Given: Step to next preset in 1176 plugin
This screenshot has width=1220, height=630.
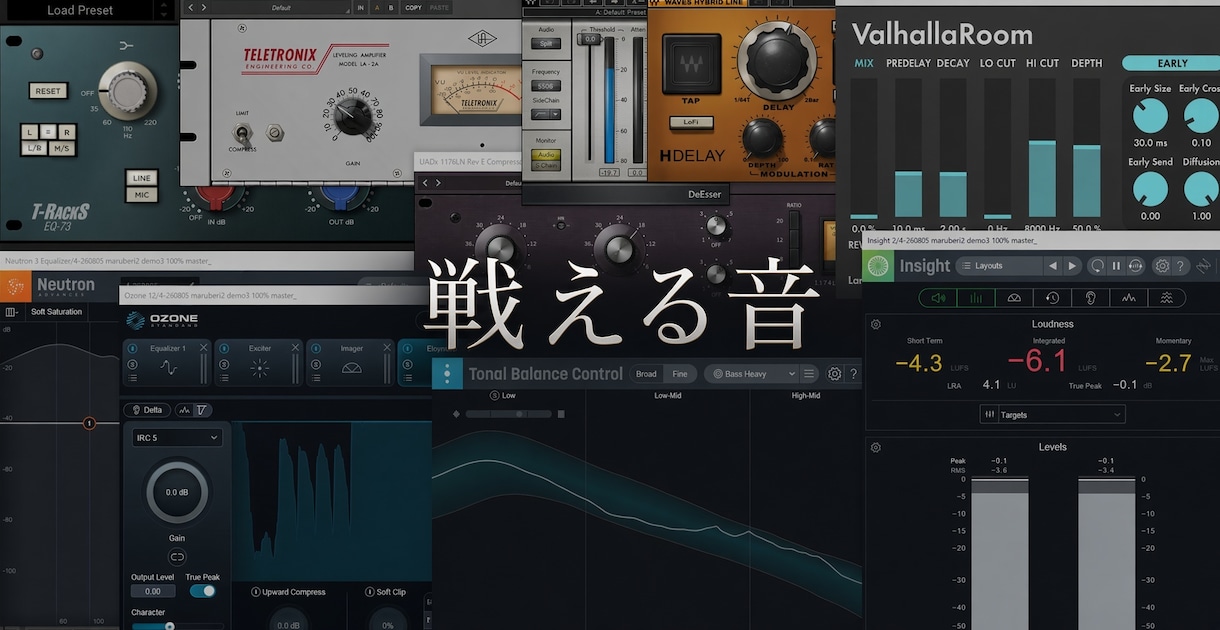Looking at the screenshot, I should (x=438, y=183).
